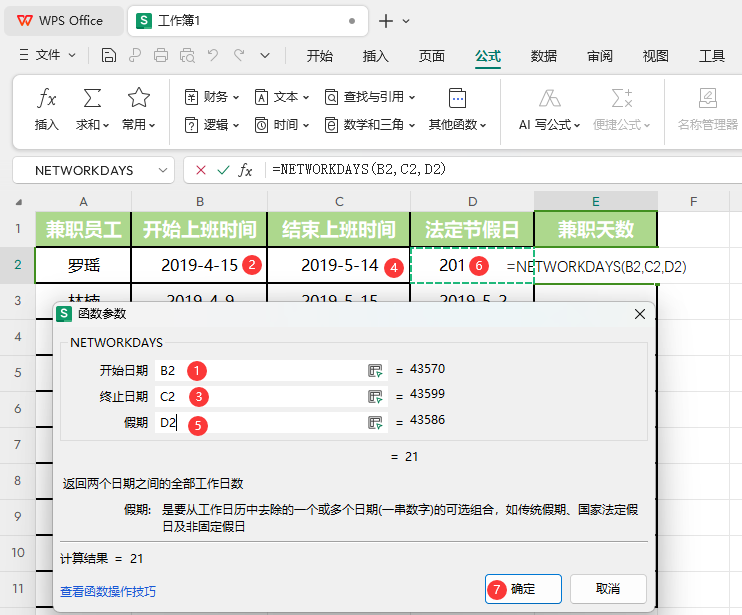Viewport: 742px width, 615px height.
Task: Open the 财务 functions dropdown
Action: 213,97
